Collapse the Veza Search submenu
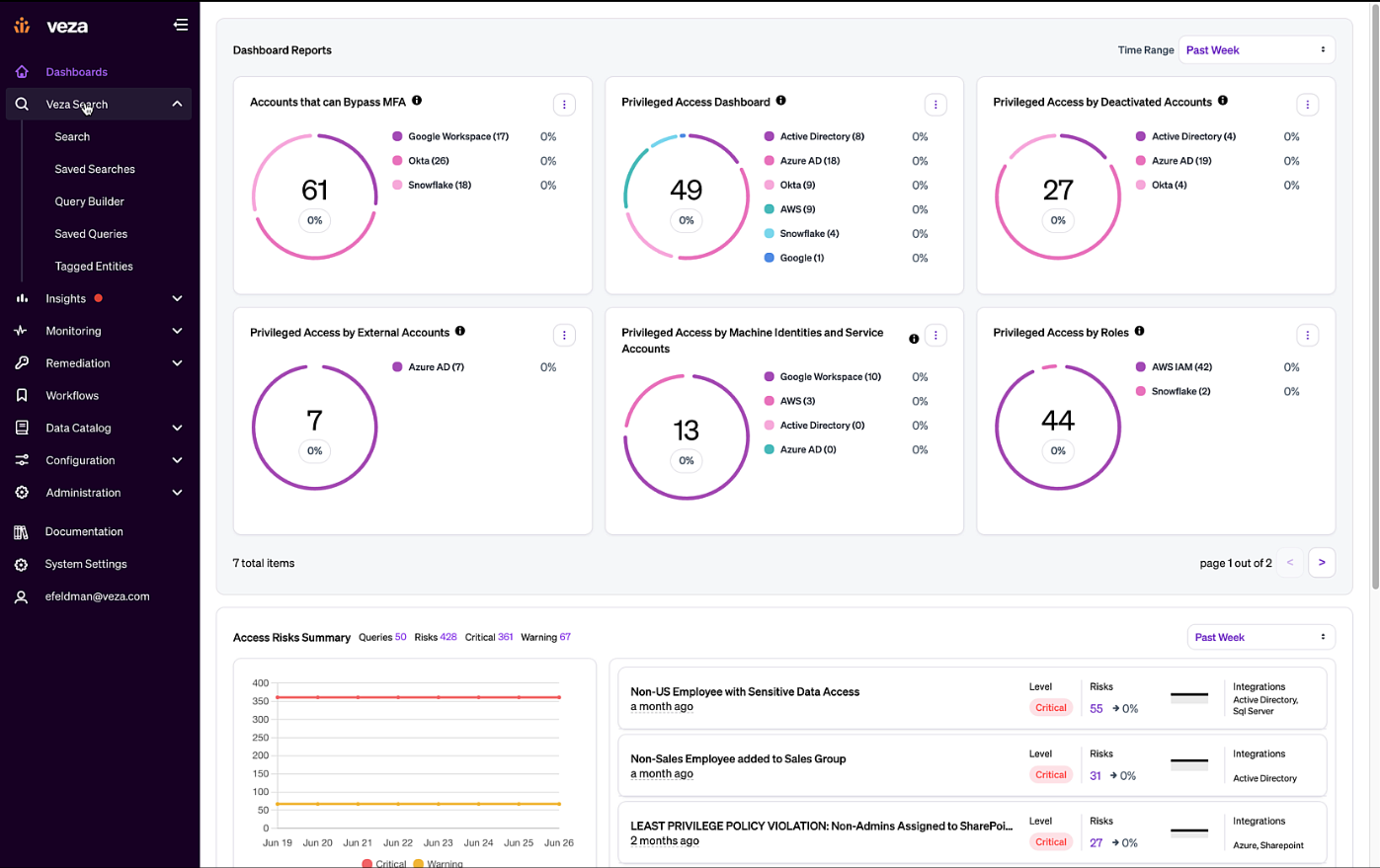 [177, 104]
